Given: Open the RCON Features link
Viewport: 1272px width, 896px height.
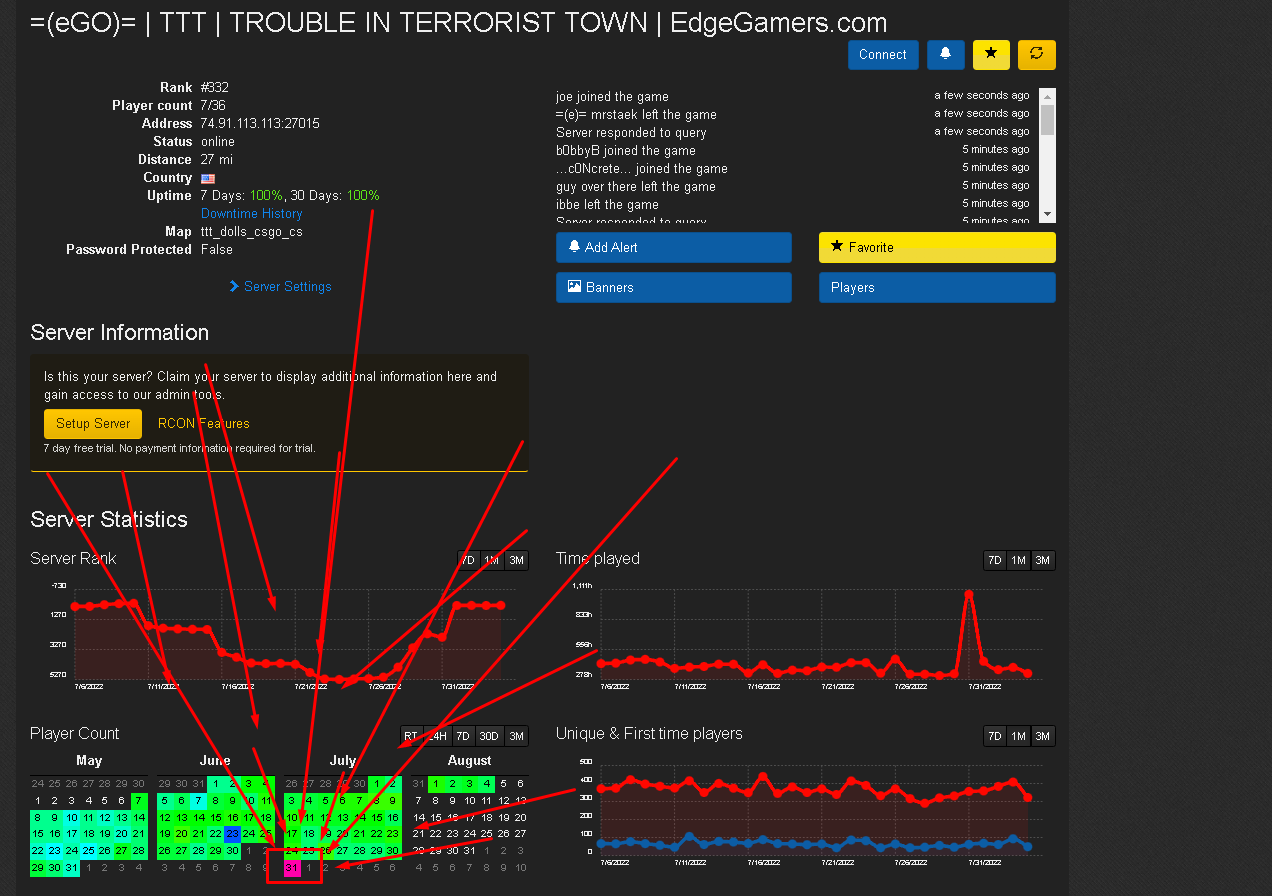Looking at the screenshot, I should point(204,424).
